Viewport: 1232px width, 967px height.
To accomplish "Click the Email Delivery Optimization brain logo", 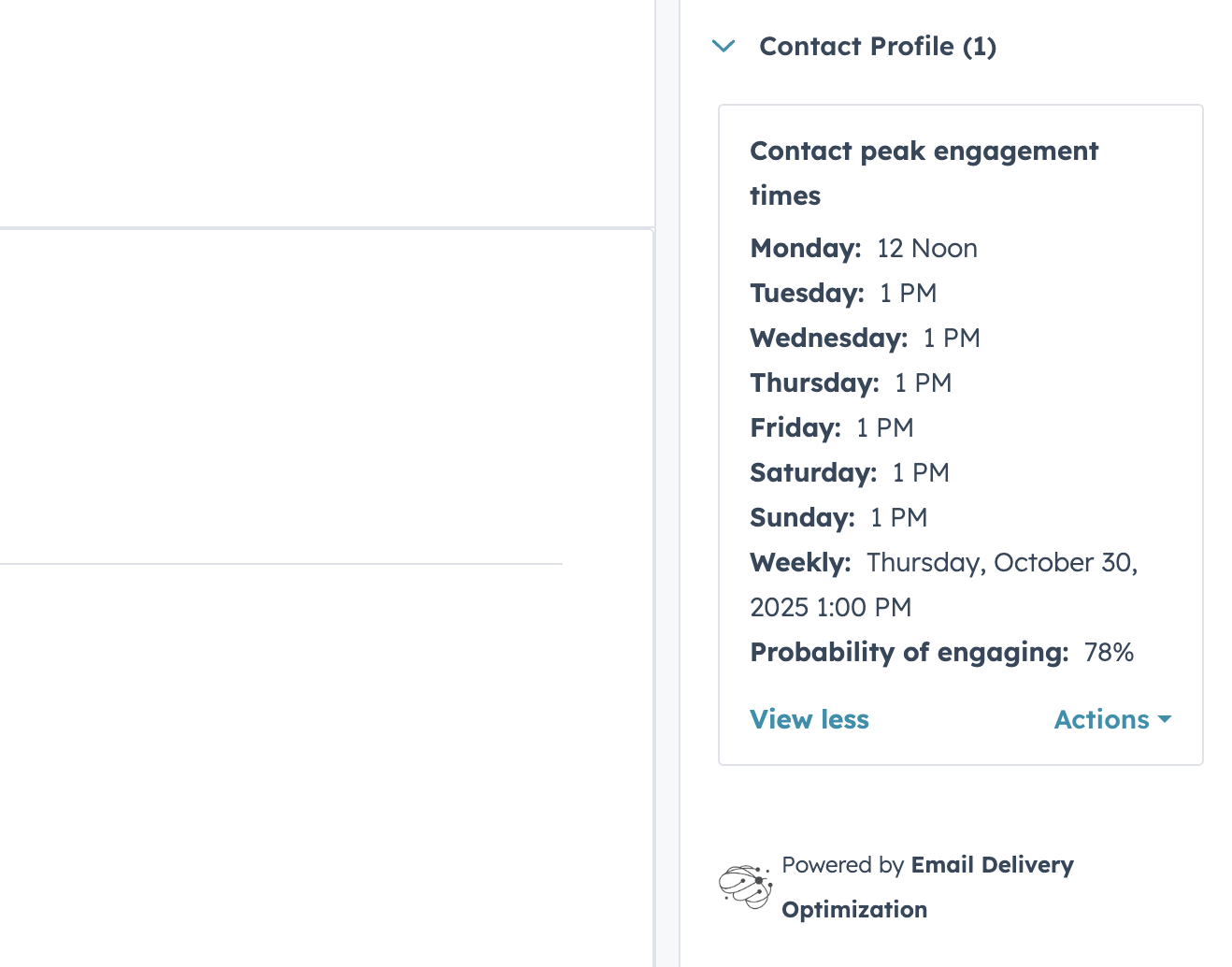I will coord(745,886).
